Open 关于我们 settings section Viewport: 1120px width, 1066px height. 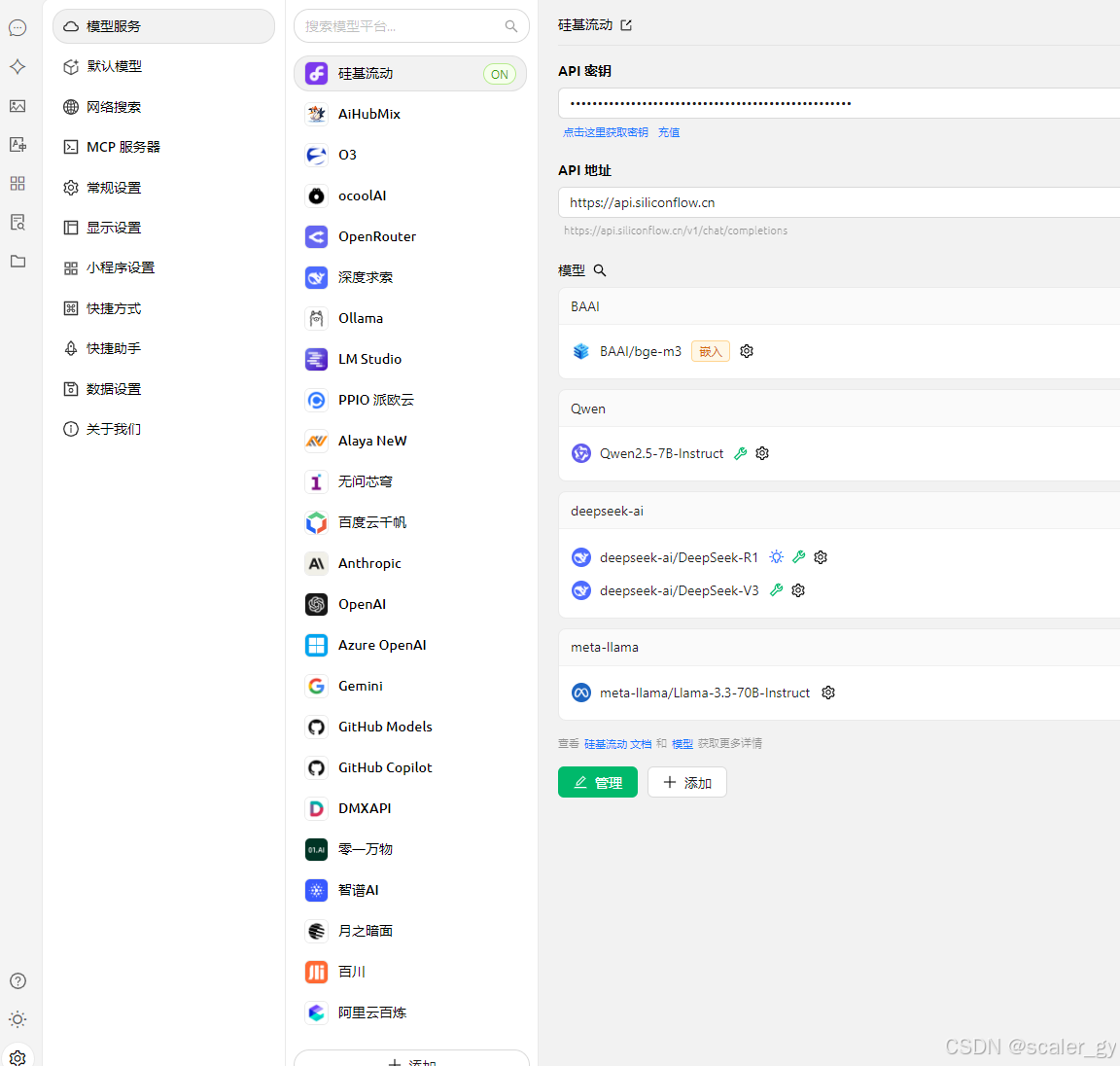point(163,429)
